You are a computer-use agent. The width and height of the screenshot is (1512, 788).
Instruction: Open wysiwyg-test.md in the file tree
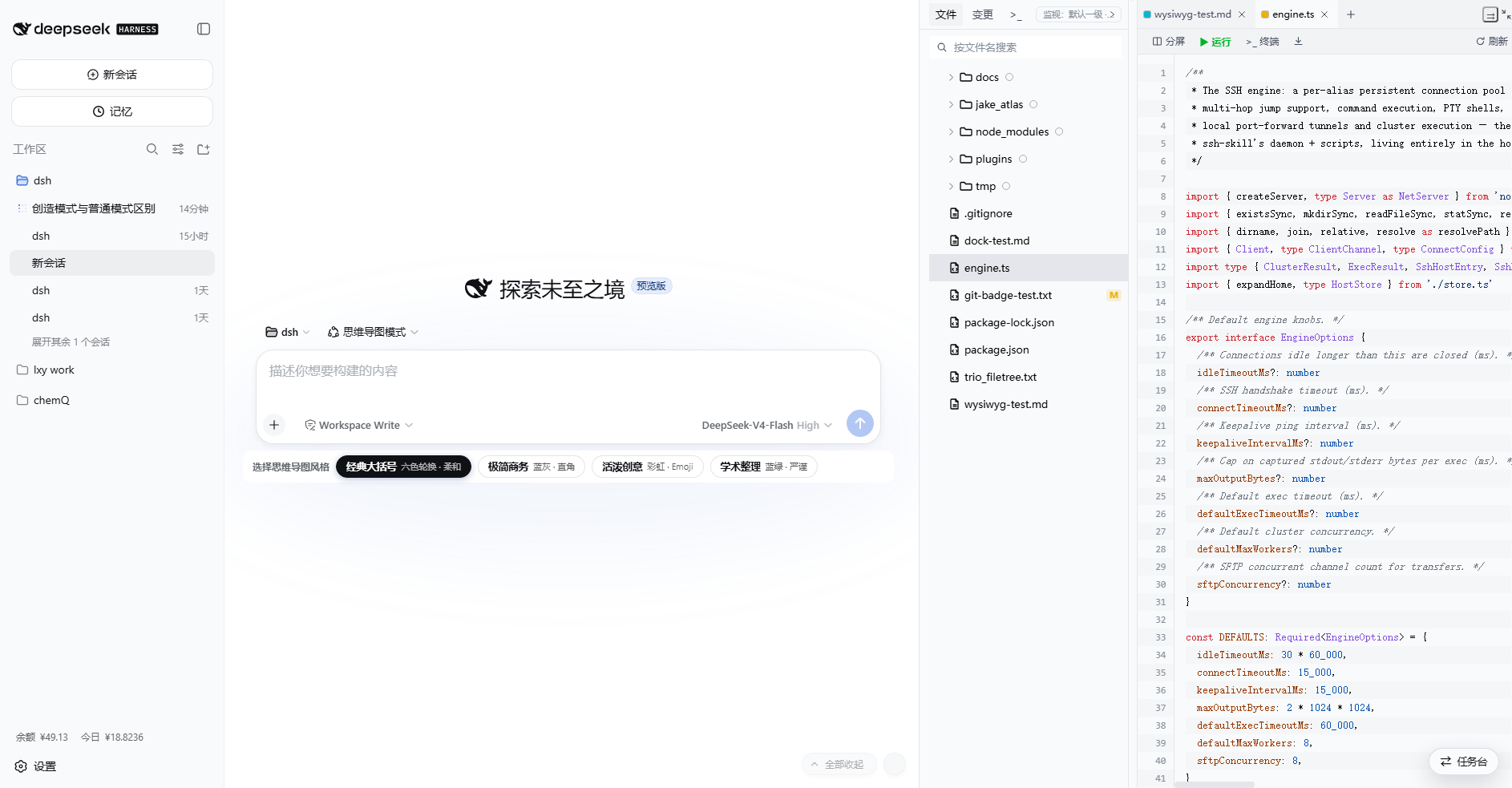click(1029, 404)
